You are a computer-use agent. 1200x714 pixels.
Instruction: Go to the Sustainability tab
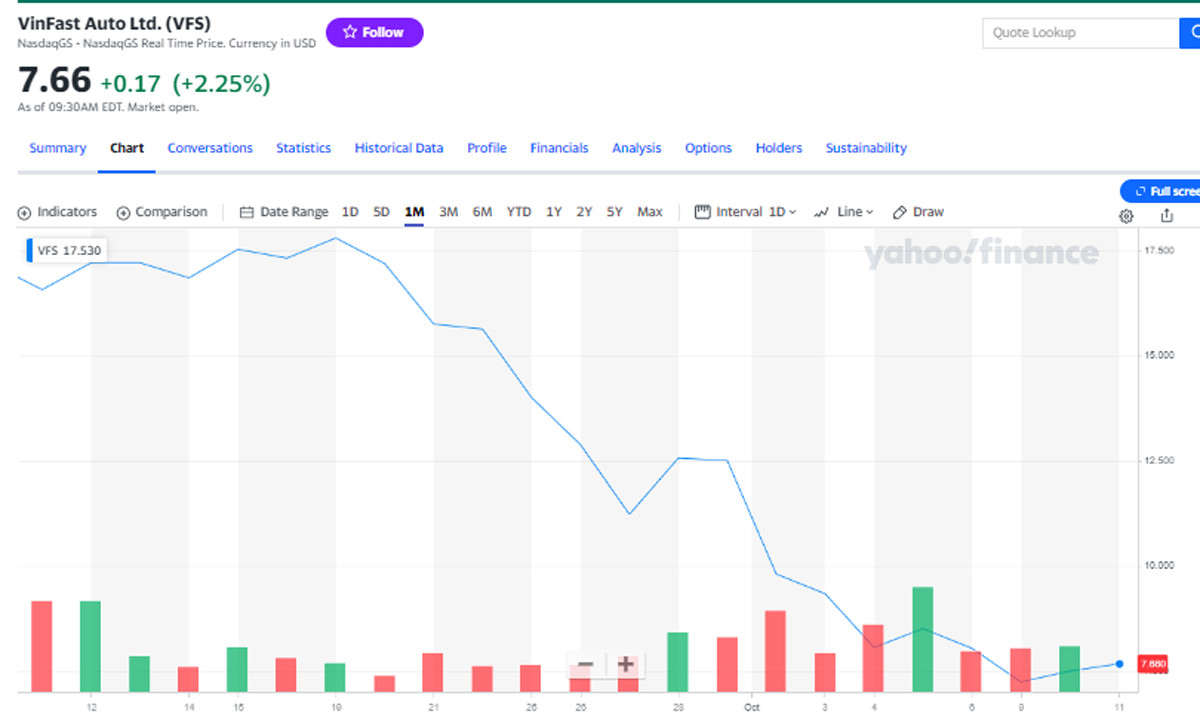tap(866, 148)
